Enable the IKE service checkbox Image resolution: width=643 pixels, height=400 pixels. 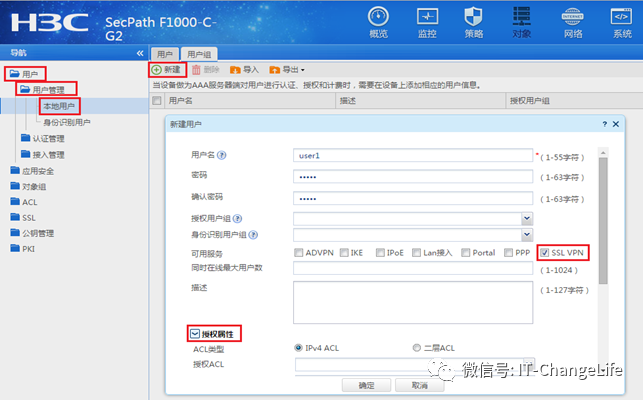(x=344, y=253)
